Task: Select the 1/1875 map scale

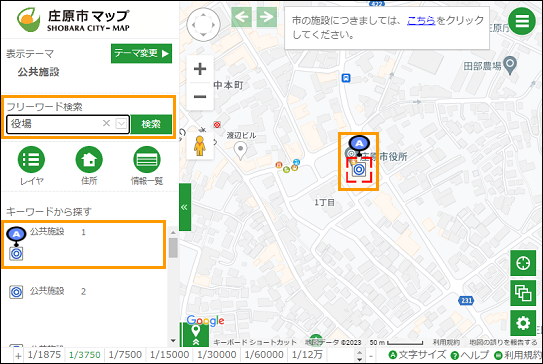Action: pyautogui.click(x=44, y=355)
